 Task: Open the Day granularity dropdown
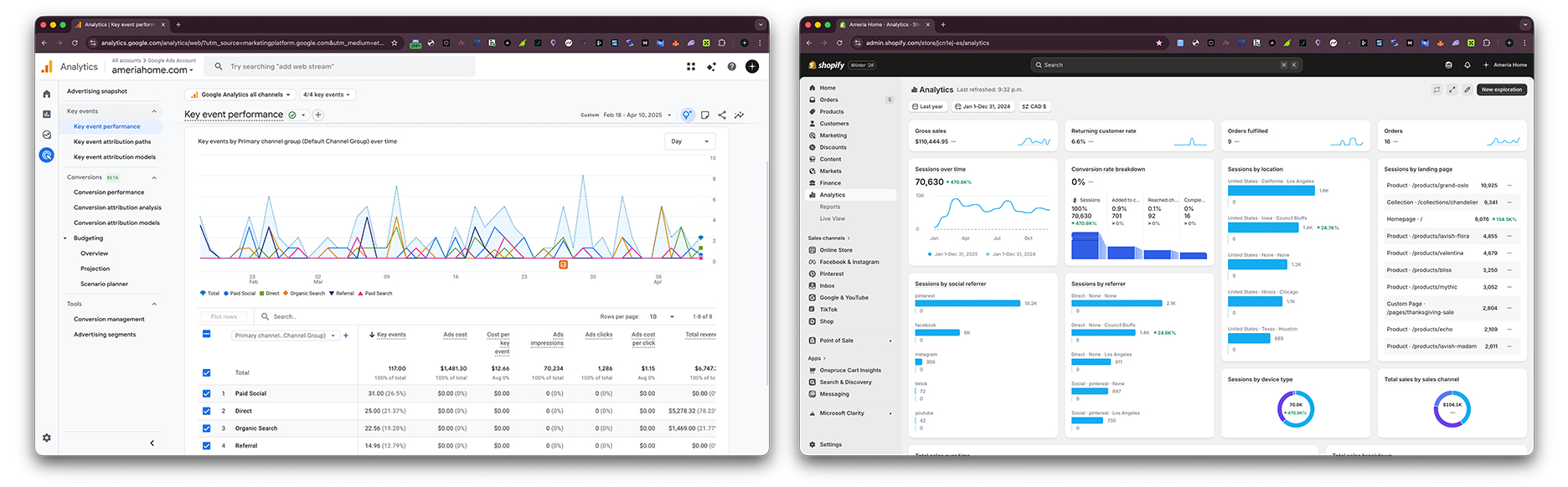(x=690, y=141)
